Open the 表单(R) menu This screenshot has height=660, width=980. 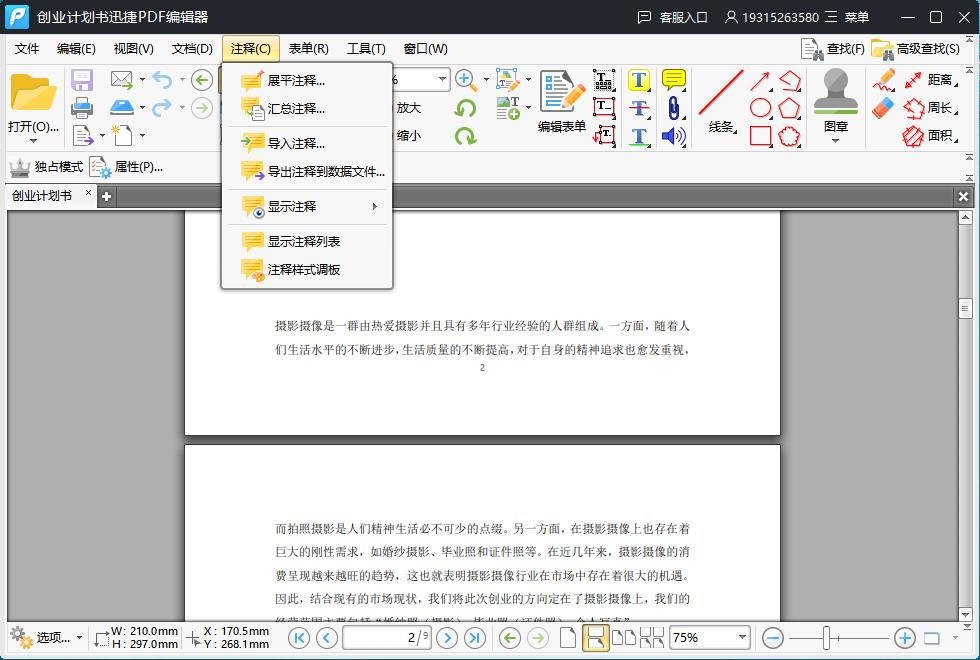306,48
